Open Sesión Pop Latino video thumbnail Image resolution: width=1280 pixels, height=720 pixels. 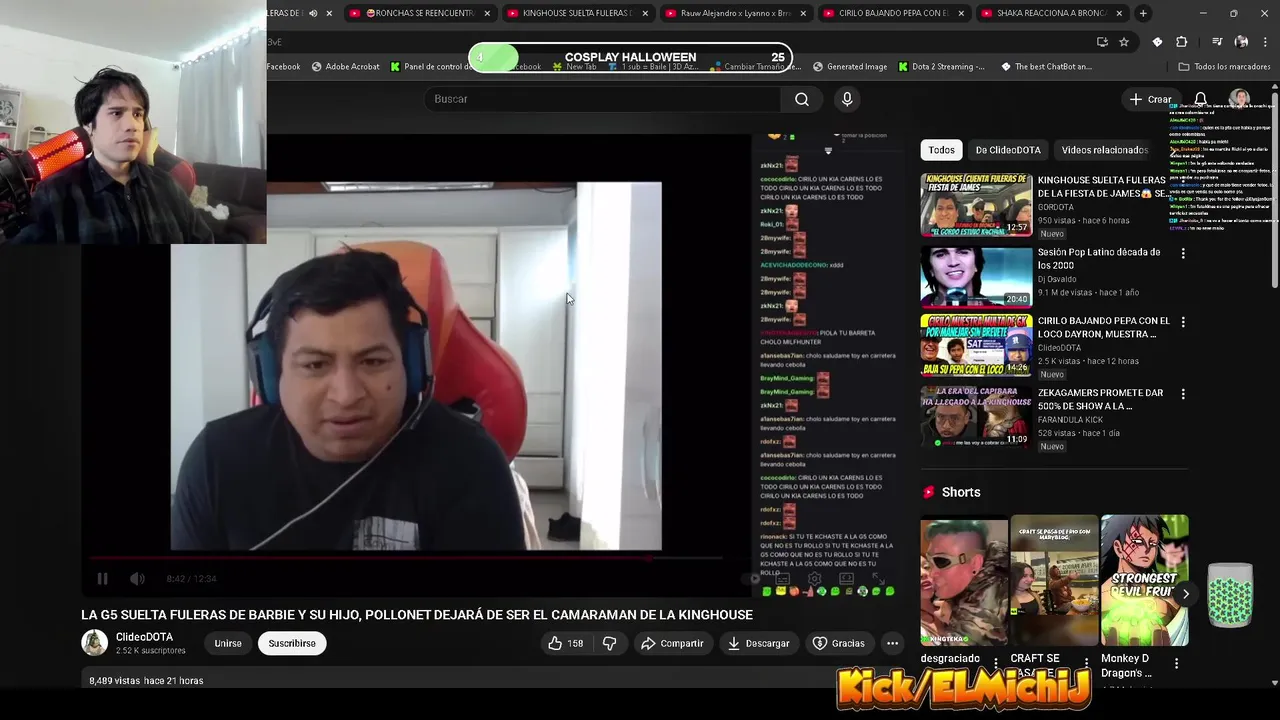click(x=976, y=276)
